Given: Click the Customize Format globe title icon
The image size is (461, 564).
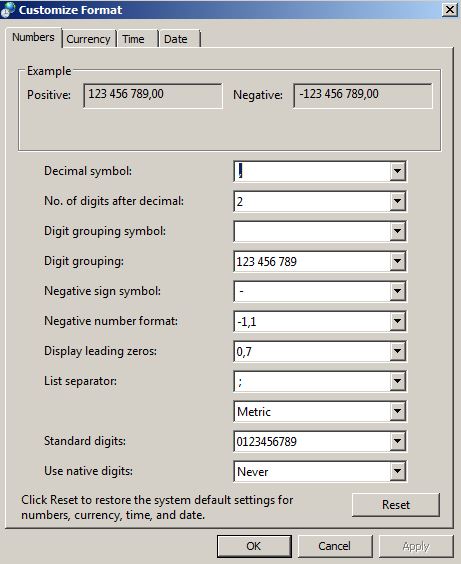Looking at the screenshot, I should [8, 9].
